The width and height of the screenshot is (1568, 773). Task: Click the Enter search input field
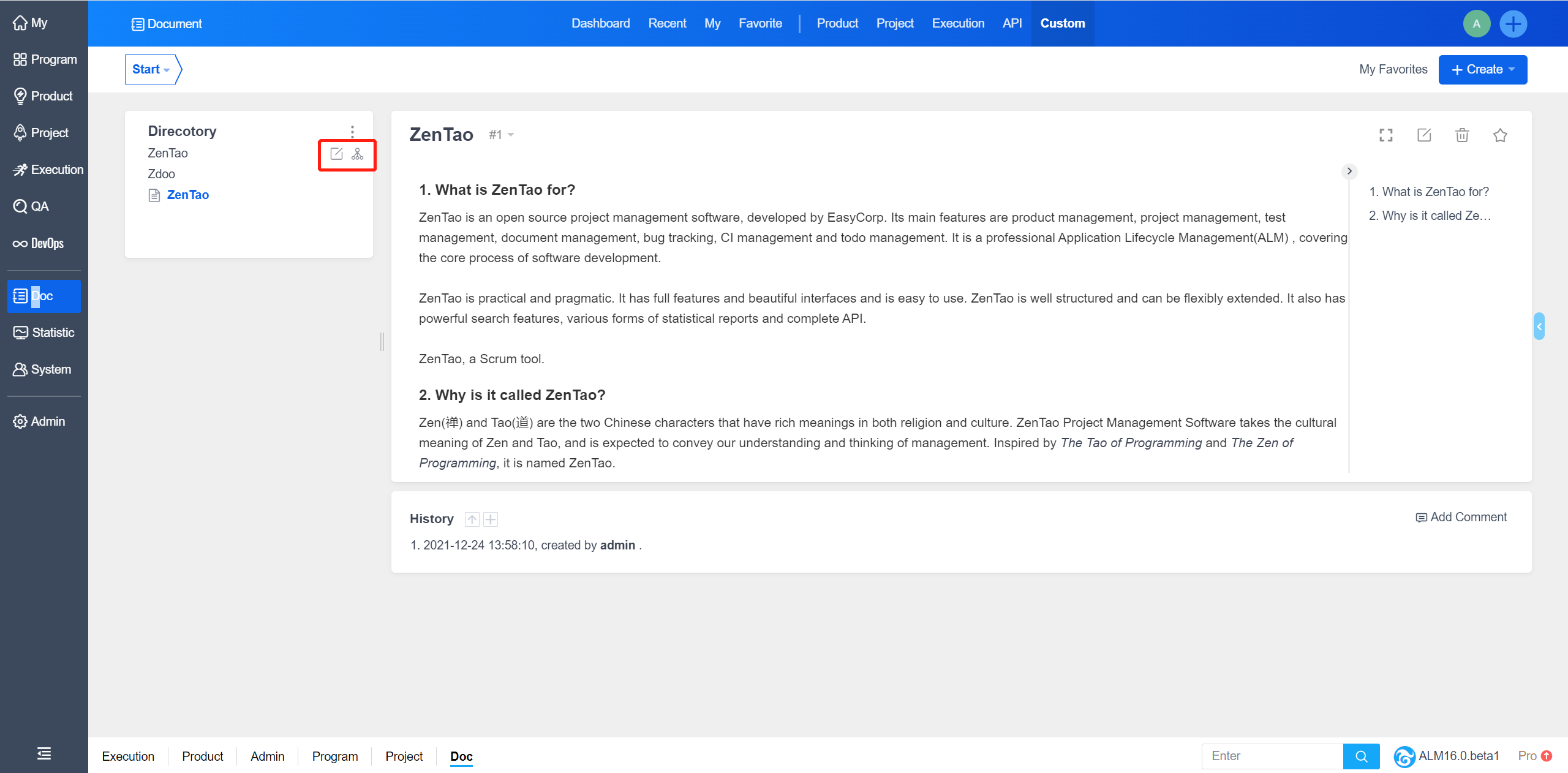point(1272,756)
